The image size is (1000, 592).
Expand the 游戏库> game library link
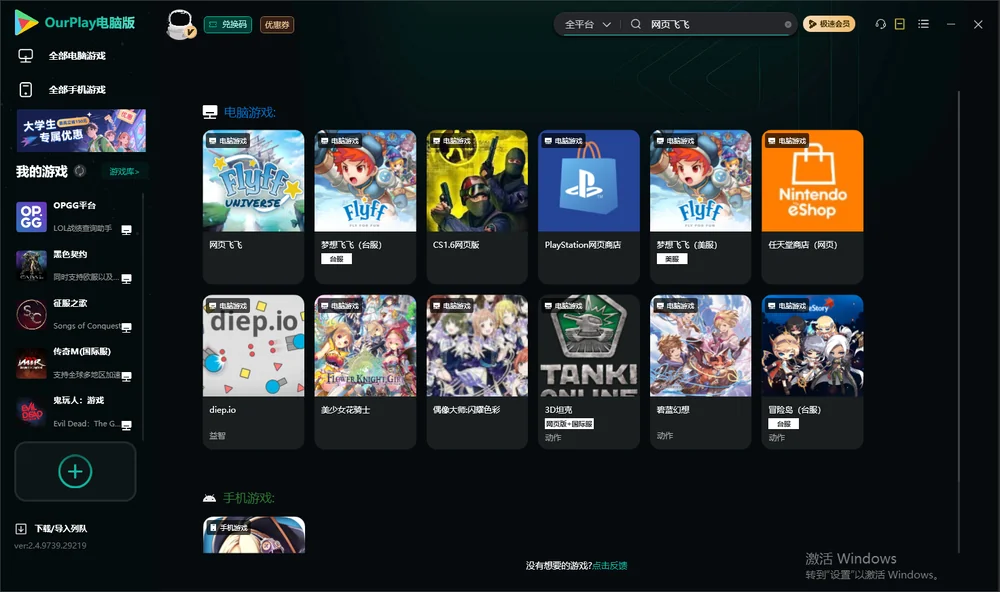click(124, 172)
